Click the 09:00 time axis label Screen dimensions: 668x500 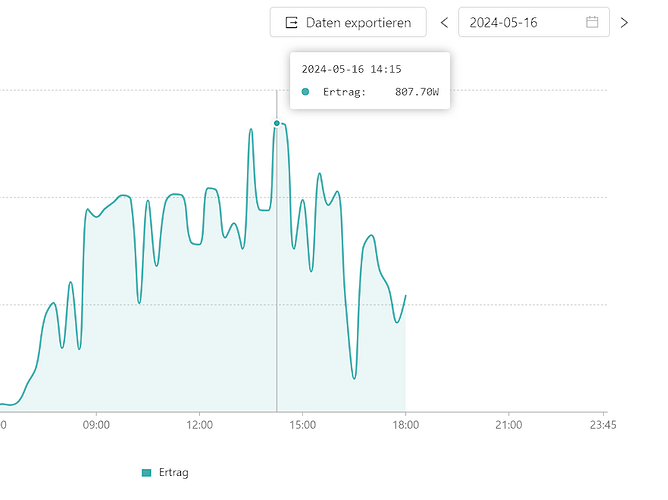tap(96, 425)
